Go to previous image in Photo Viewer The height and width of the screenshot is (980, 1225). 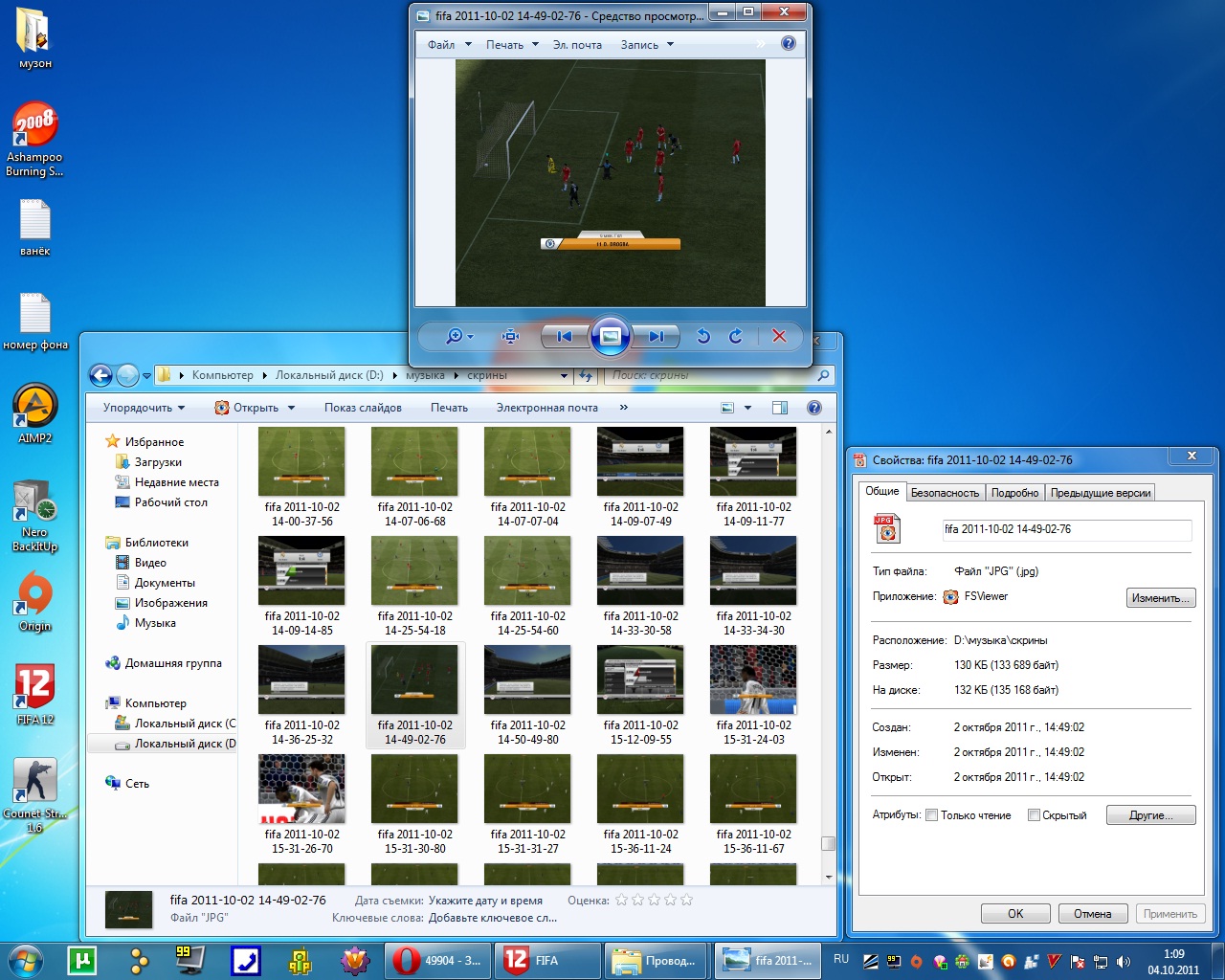(x=565, y=336)
